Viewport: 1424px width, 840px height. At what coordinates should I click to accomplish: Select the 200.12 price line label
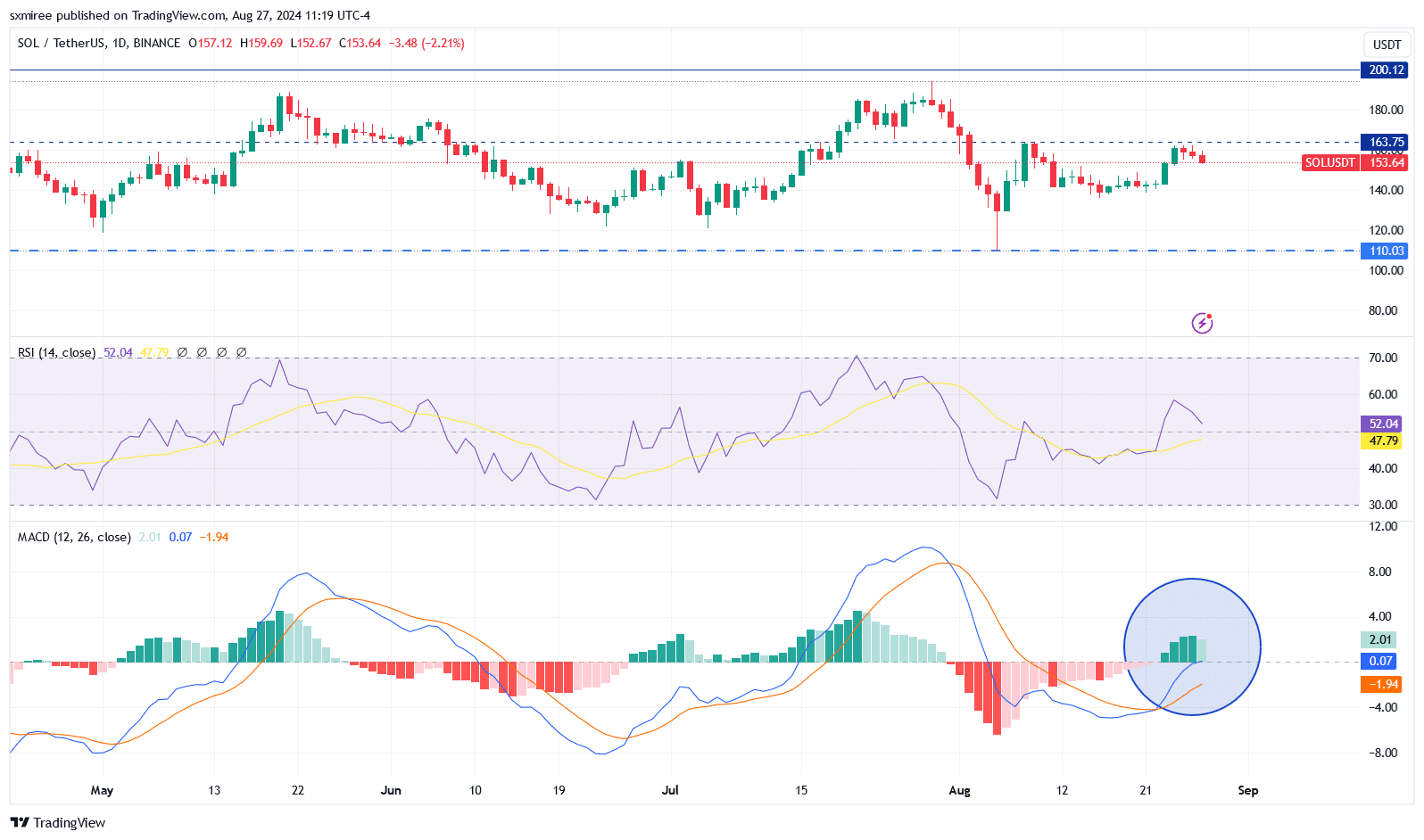click(1384, 70)
